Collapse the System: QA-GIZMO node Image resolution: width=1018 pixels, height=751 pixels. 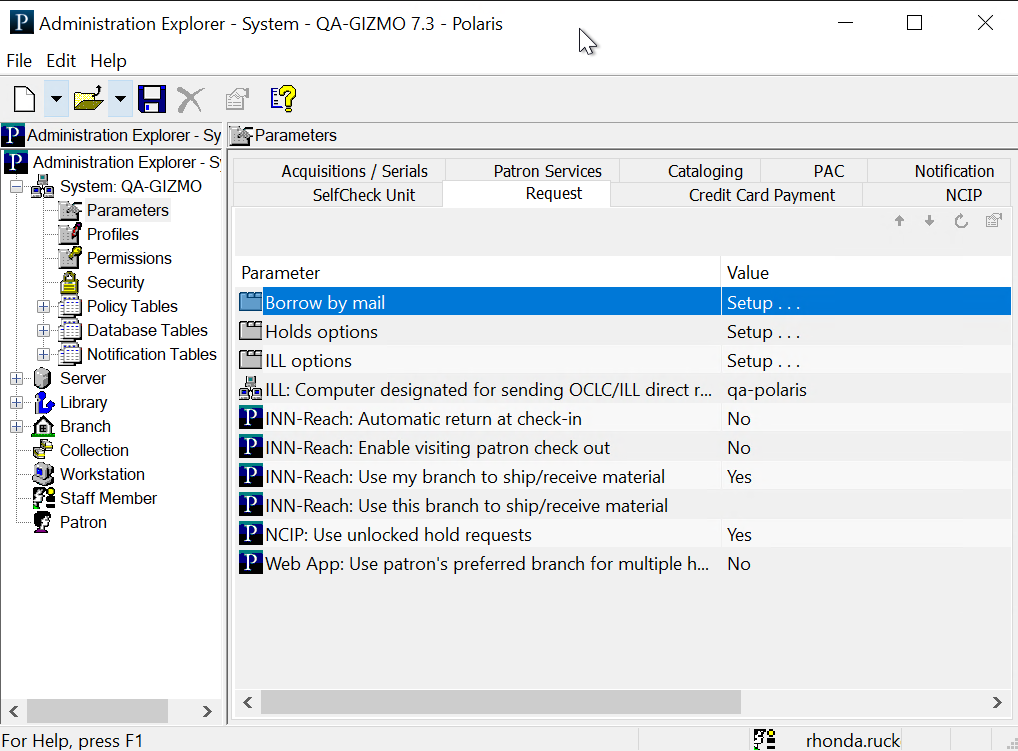click(x=17, y=186)
